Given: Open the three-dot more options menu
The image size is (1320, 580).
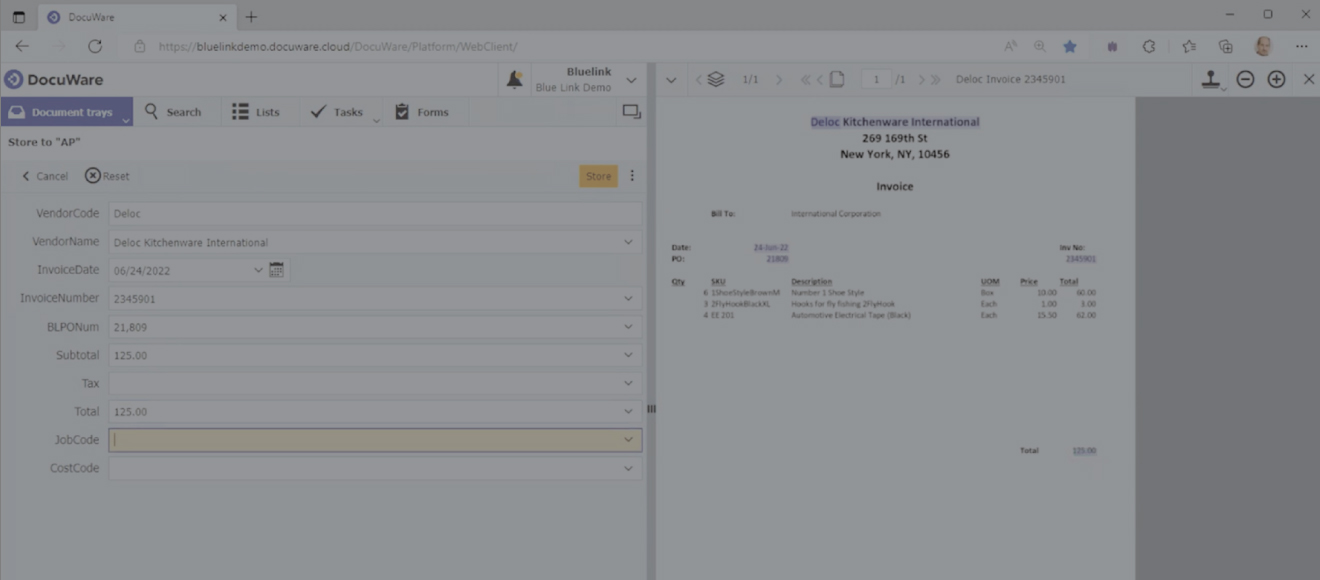Looking at the screenshot, I should coord(632,176).
